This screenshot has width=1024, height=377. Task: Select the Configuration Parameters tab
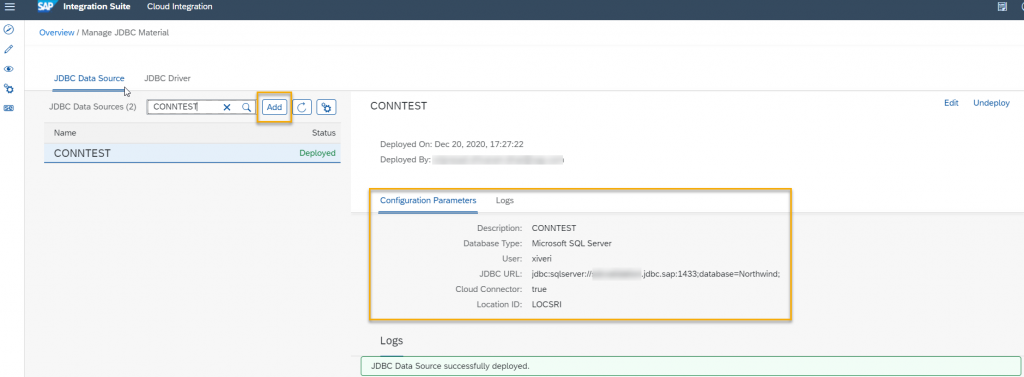(428, 201)
